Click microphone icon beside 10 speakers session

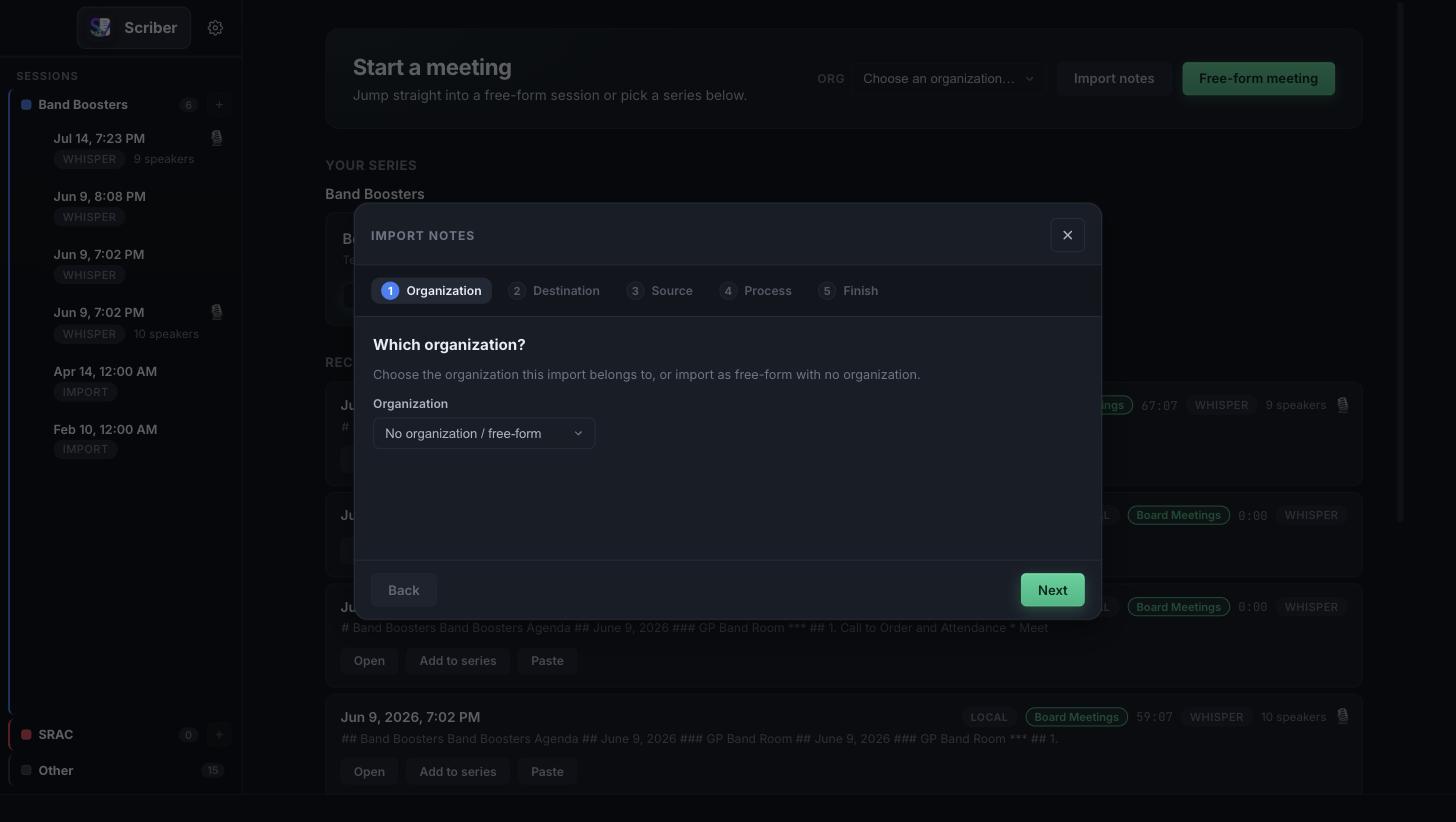point(216,312)
